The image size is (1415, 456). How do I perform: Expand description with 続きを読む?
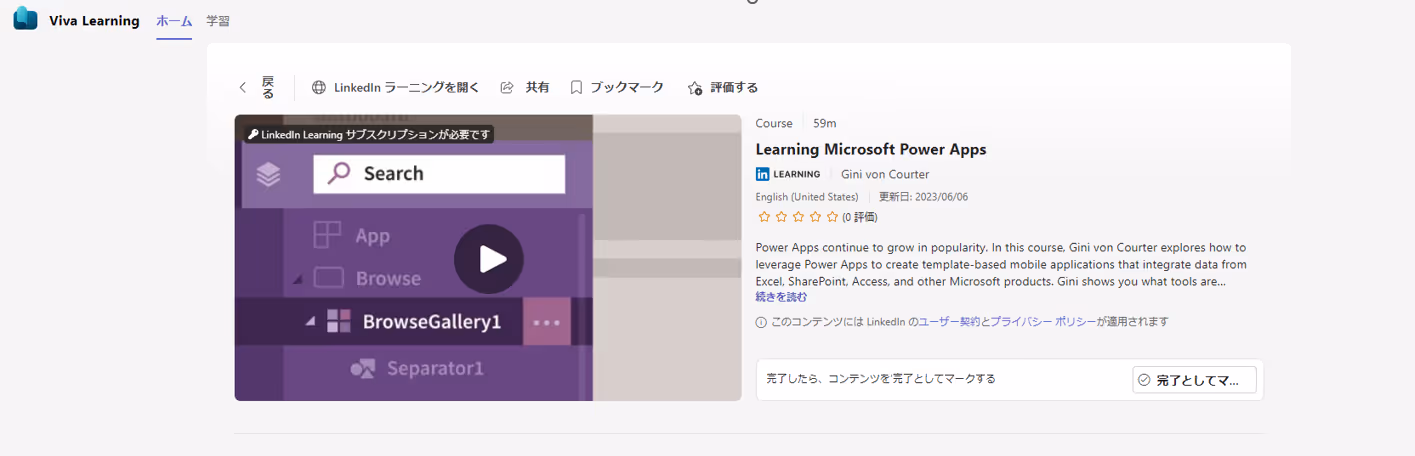[781, 297]
